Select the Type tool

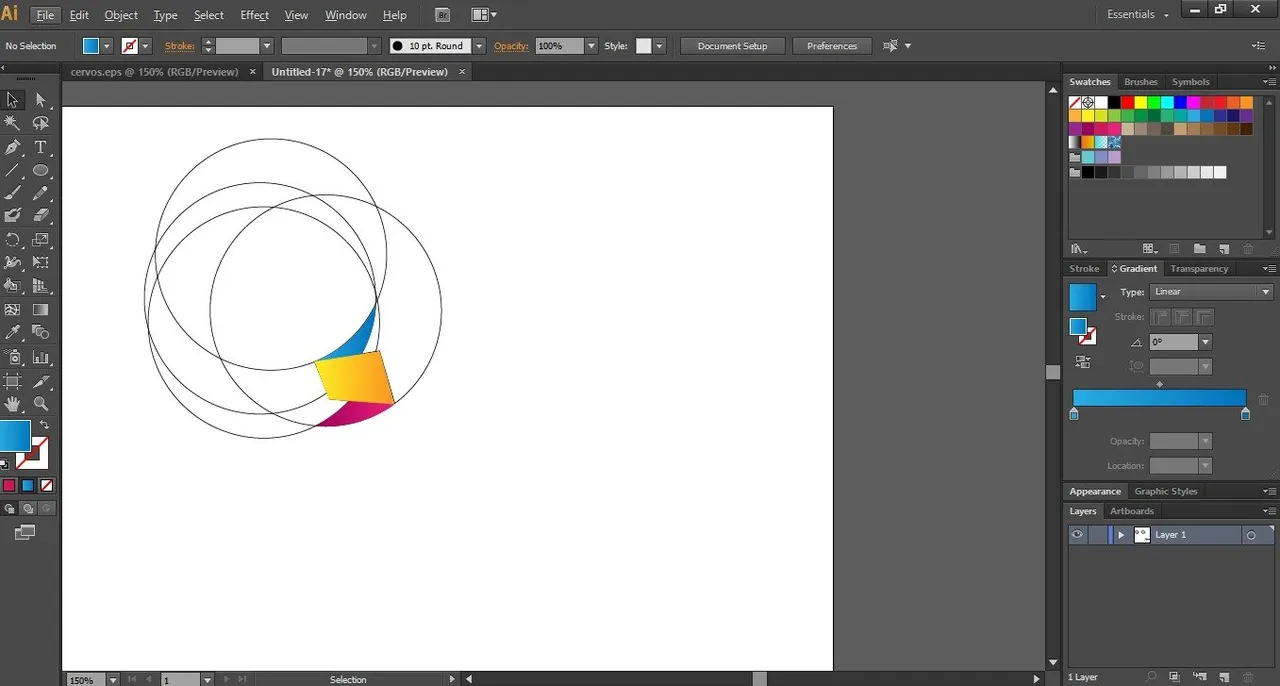[41, 147]
